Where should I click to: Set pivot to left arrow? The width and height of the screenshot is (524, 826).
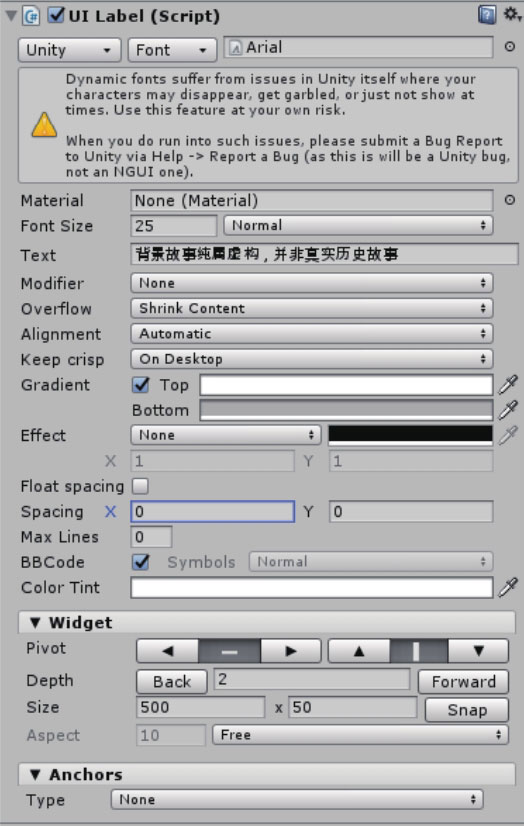tap(167, 651)
